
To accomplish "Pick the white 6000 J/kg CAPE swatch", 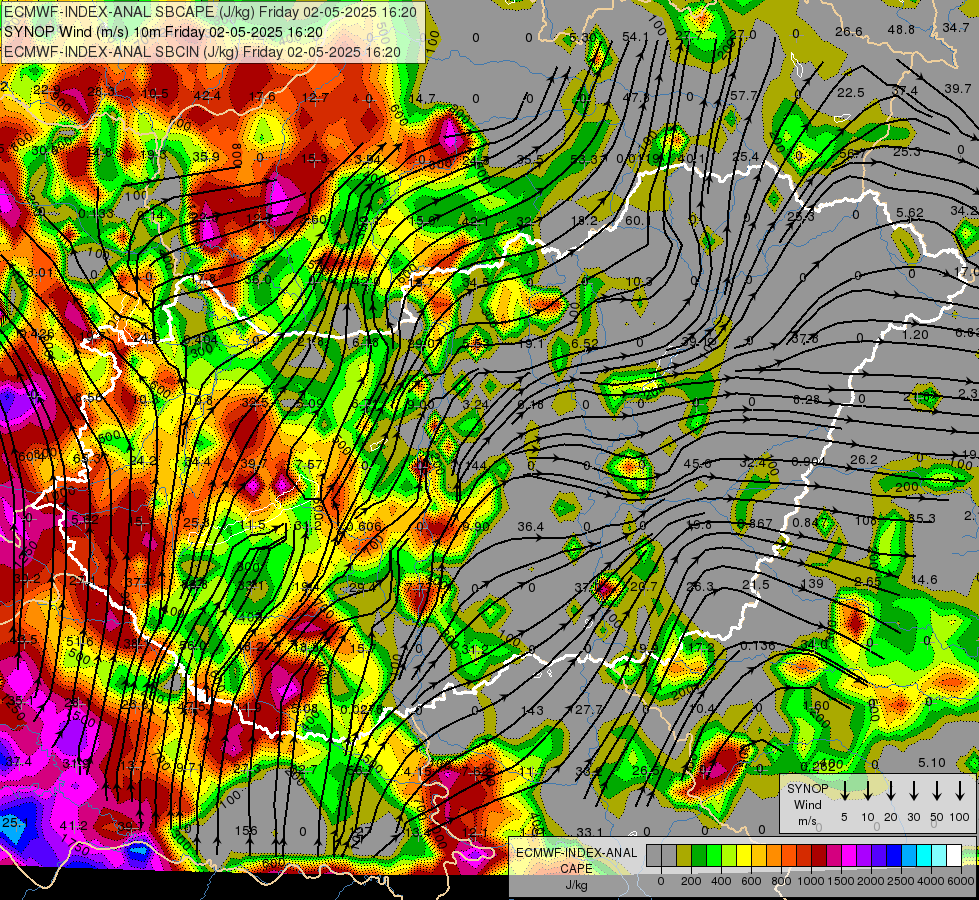I will (953, 856).
